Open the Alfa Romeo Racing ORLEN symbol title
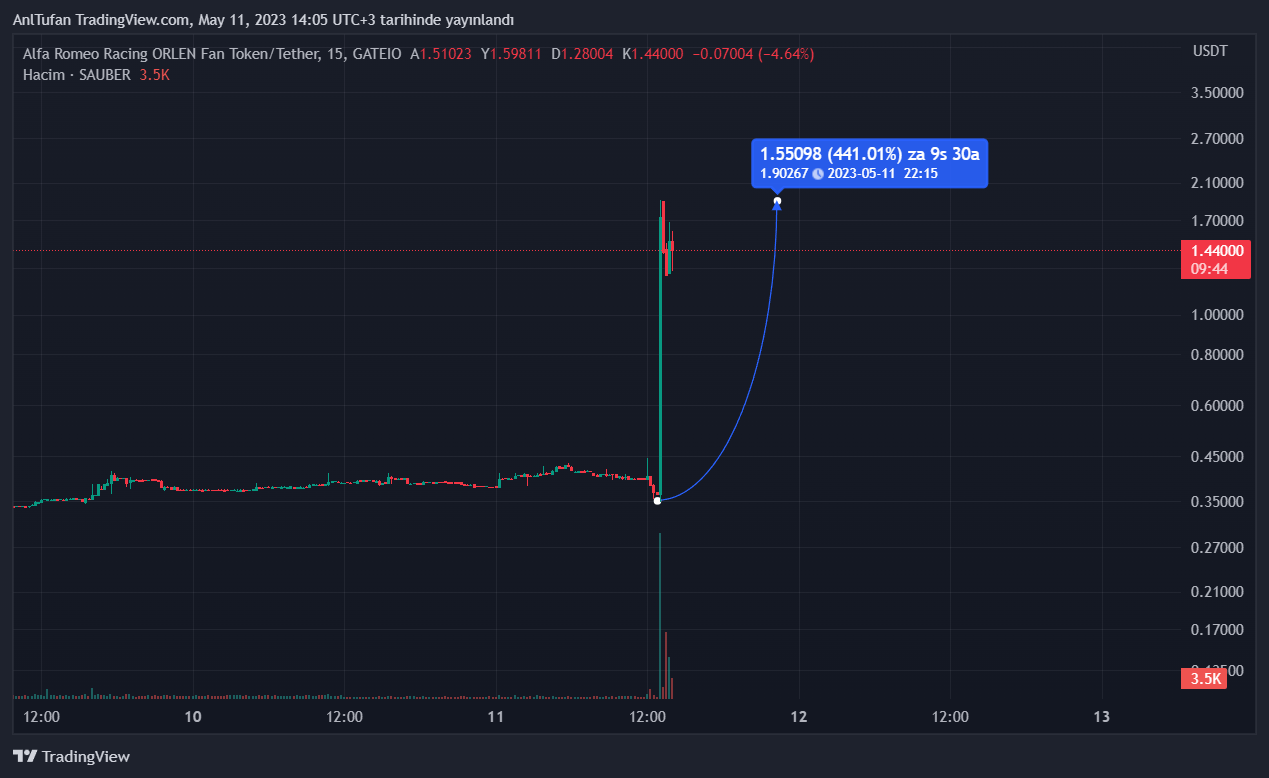The height and width of the screenshot is (778, 1269). [x=212, y=54]
